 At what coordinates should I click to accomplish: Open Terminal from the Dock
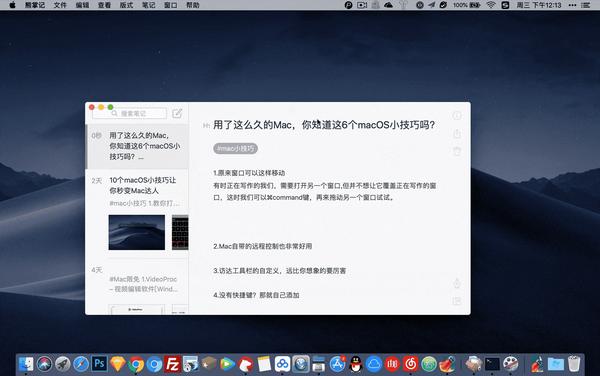click(x=492, y=364)
